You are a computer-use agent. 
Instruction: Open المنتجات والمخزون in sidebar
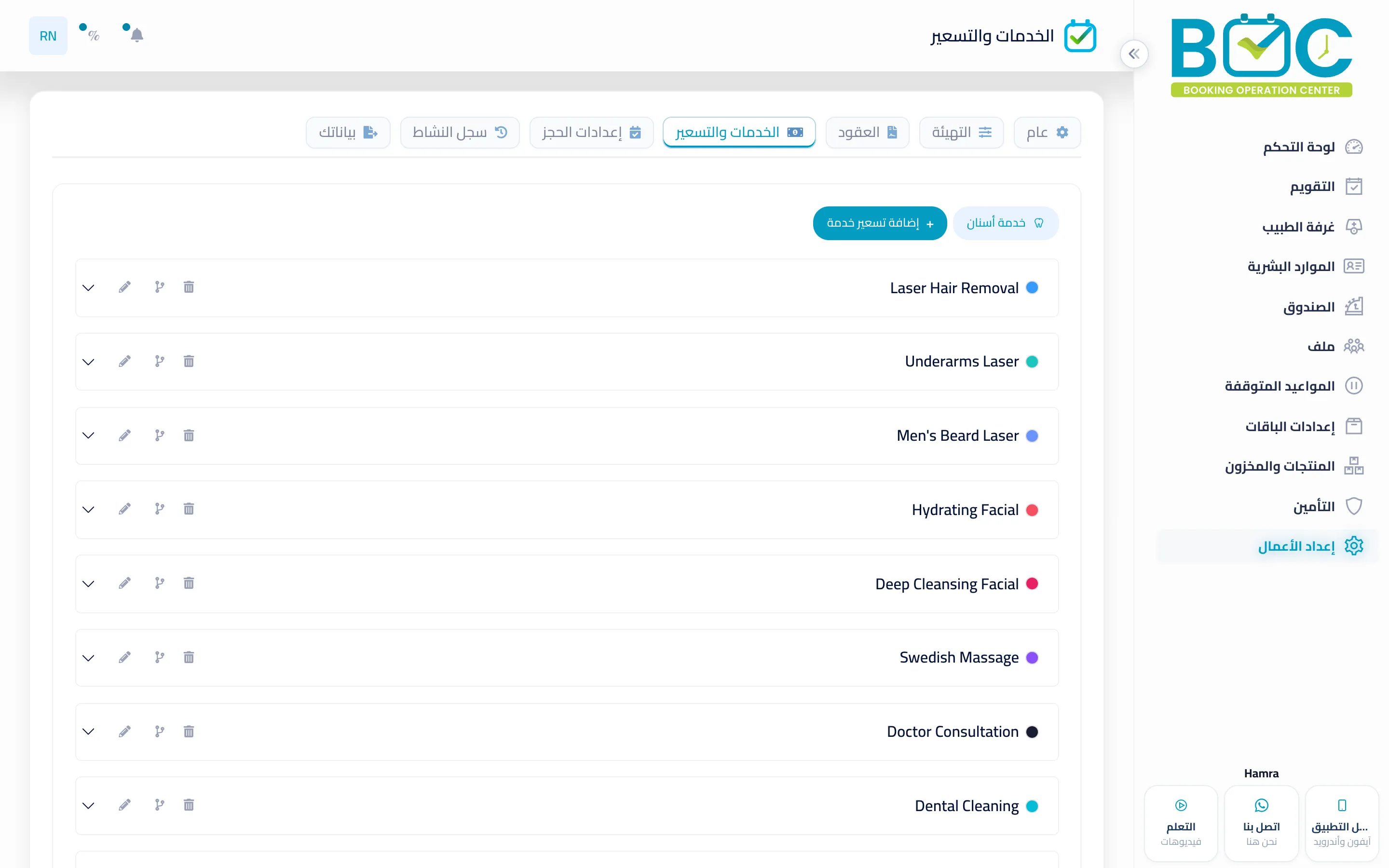click(x=1294, y=465)
